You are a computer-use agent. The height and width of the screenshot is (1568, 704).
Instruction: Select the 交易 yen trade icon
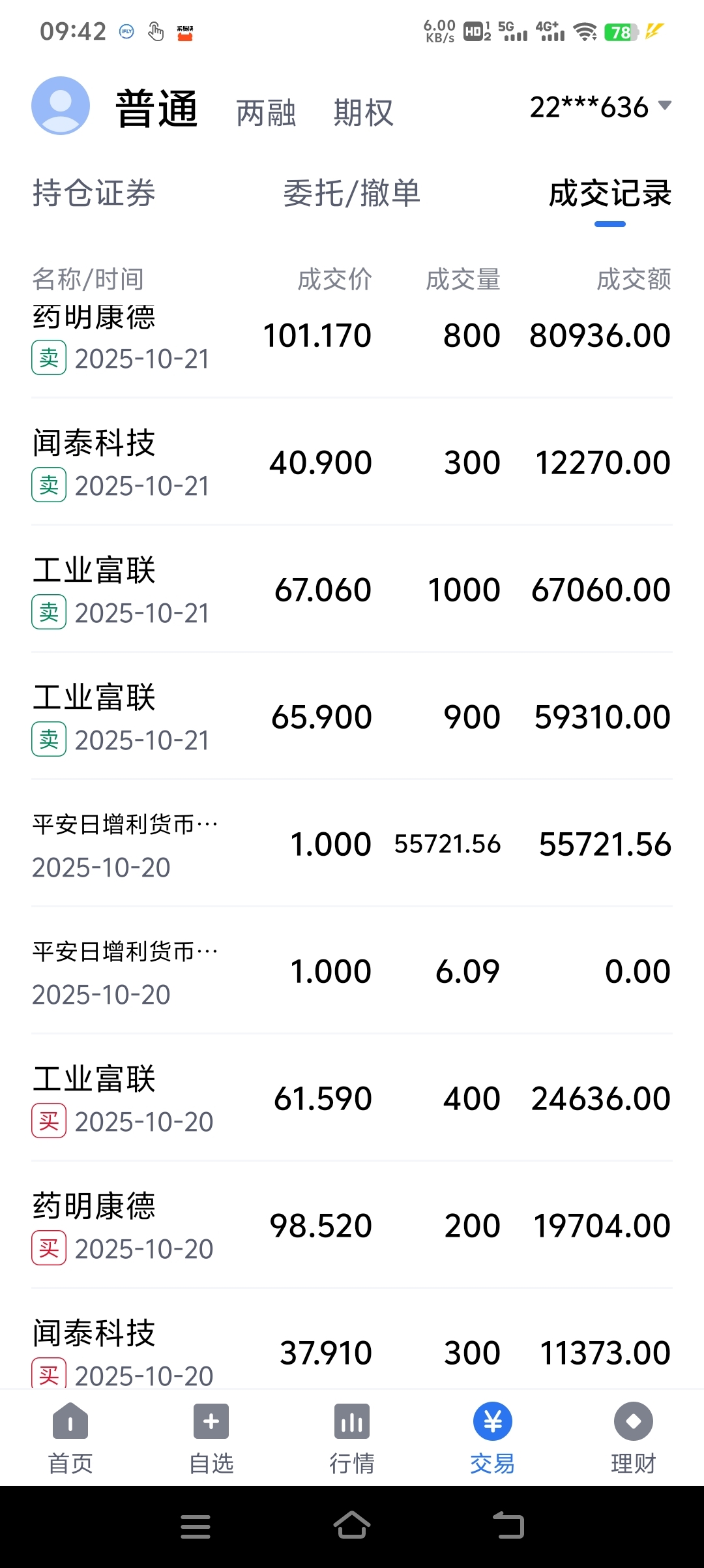493,1421
